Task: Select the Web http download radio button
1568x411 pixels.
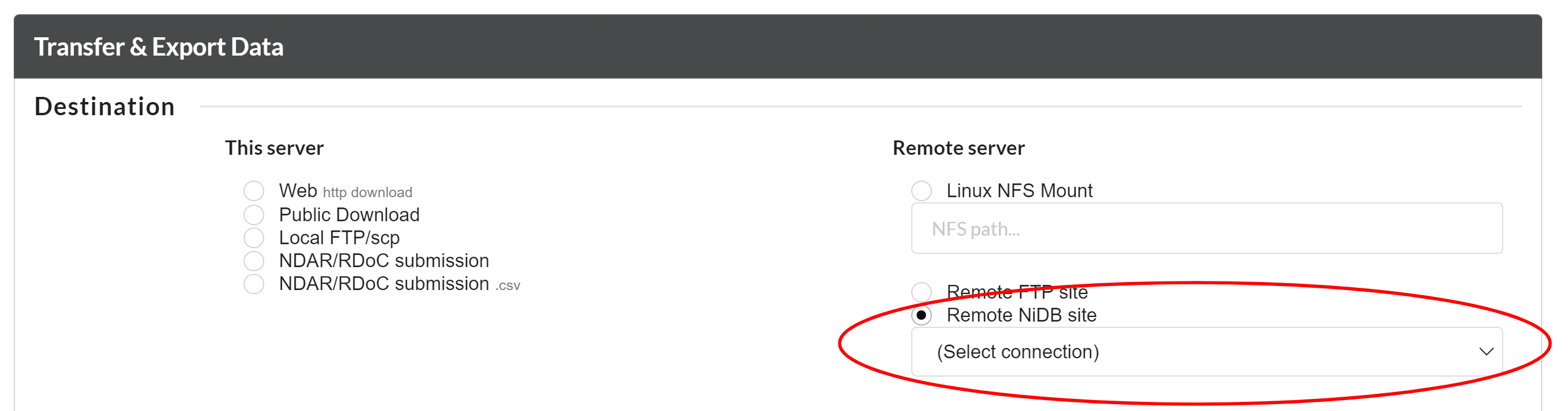Action: [254, 191]
